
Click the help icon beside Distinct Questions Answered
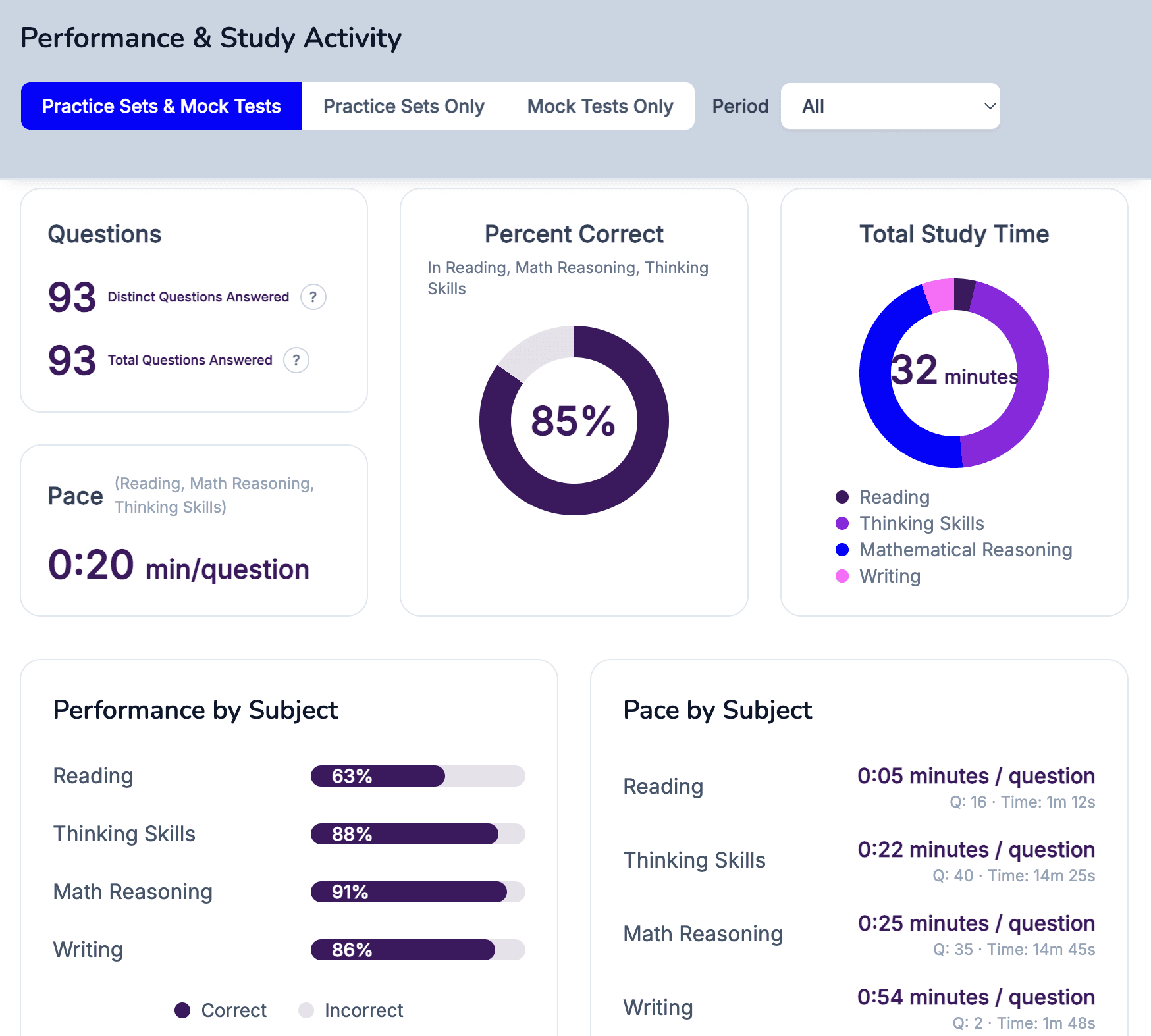313,297
